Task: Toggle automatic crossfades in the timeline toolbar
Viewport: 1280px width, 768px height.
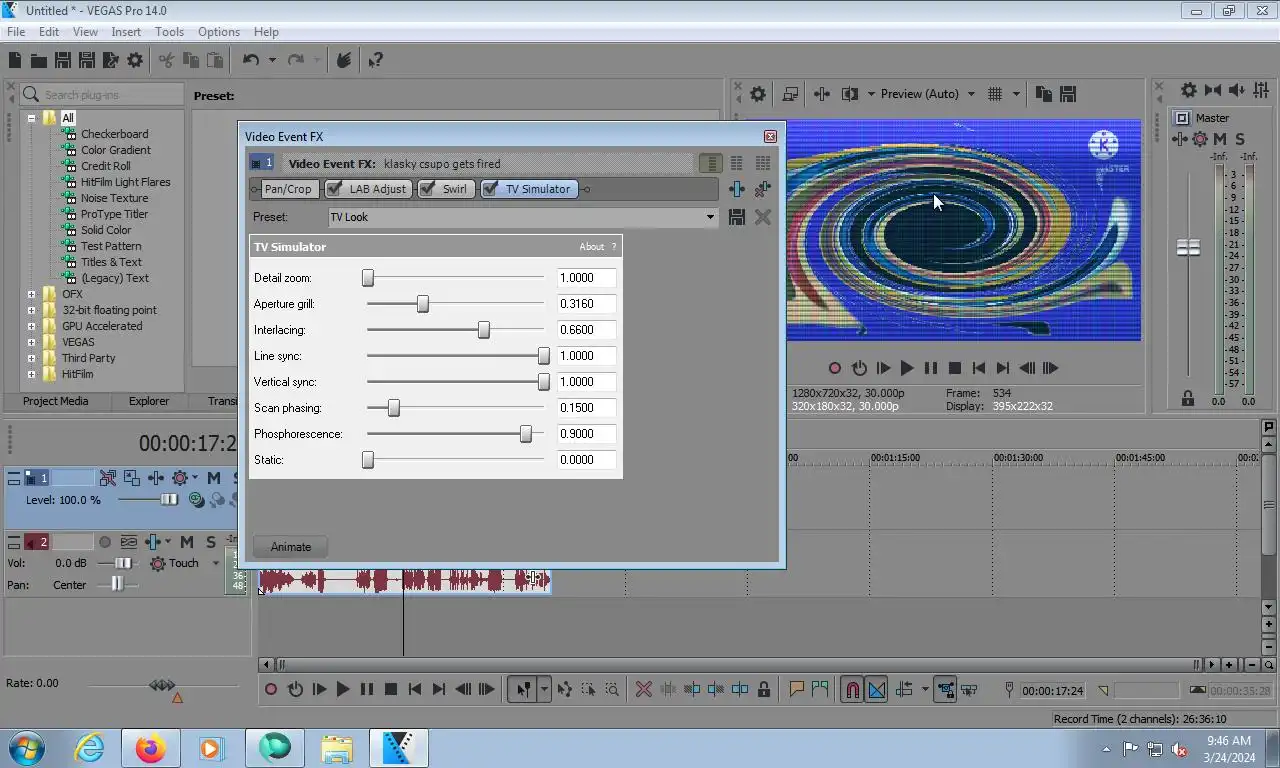Action: coord(877,689)
